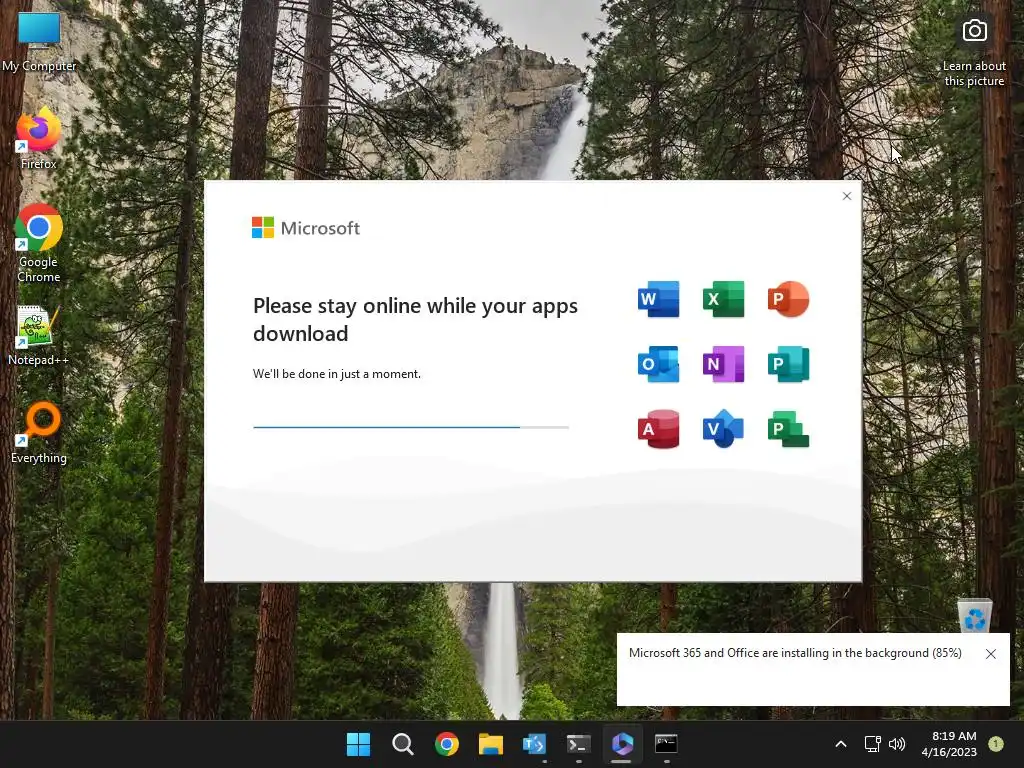1024x768 pixels.
Task: Expand the hidden system tray icons
Action: click(x=841, y=744)
